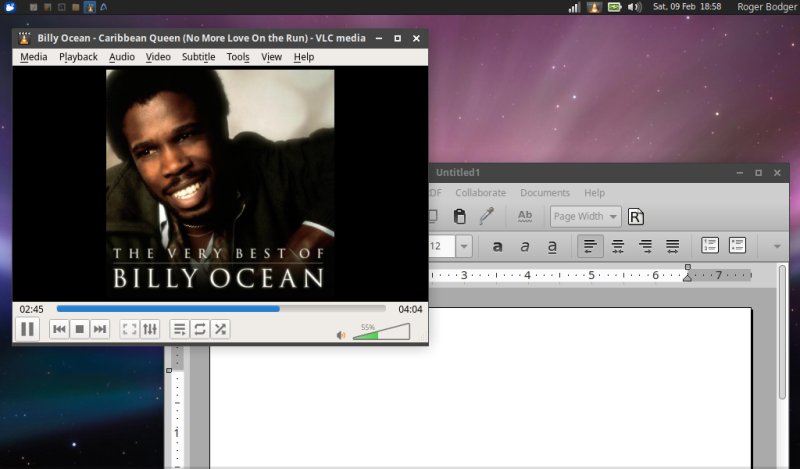The width and height of the screenshot is (800, 469).
Task: Toggle shuffle playback in VLC
Action: tap(220, 329)
